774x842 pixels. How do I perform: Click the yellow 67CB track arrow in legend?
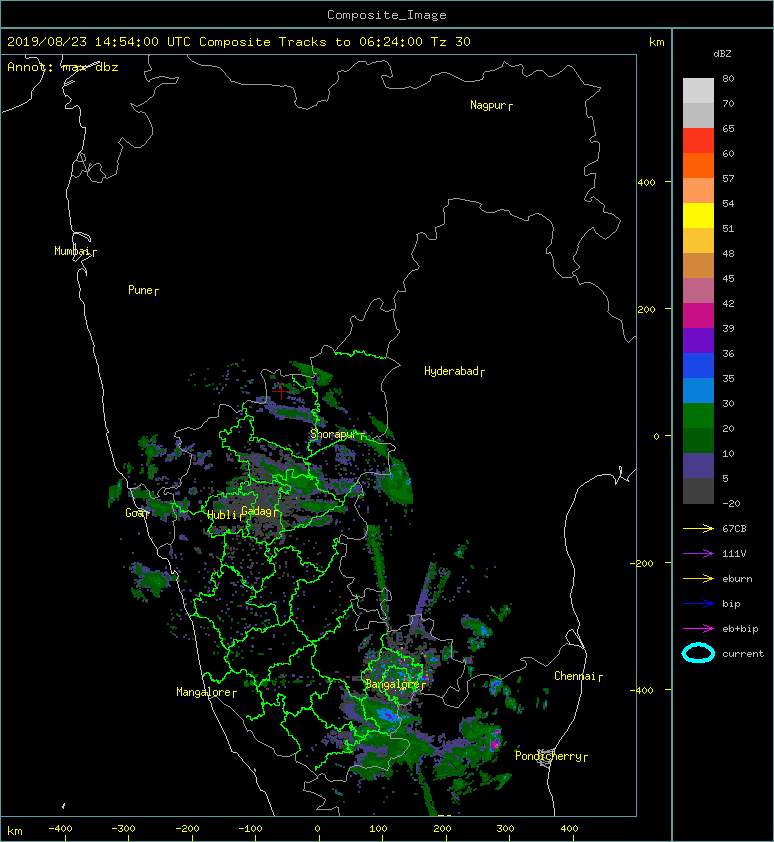pos(698,529)
